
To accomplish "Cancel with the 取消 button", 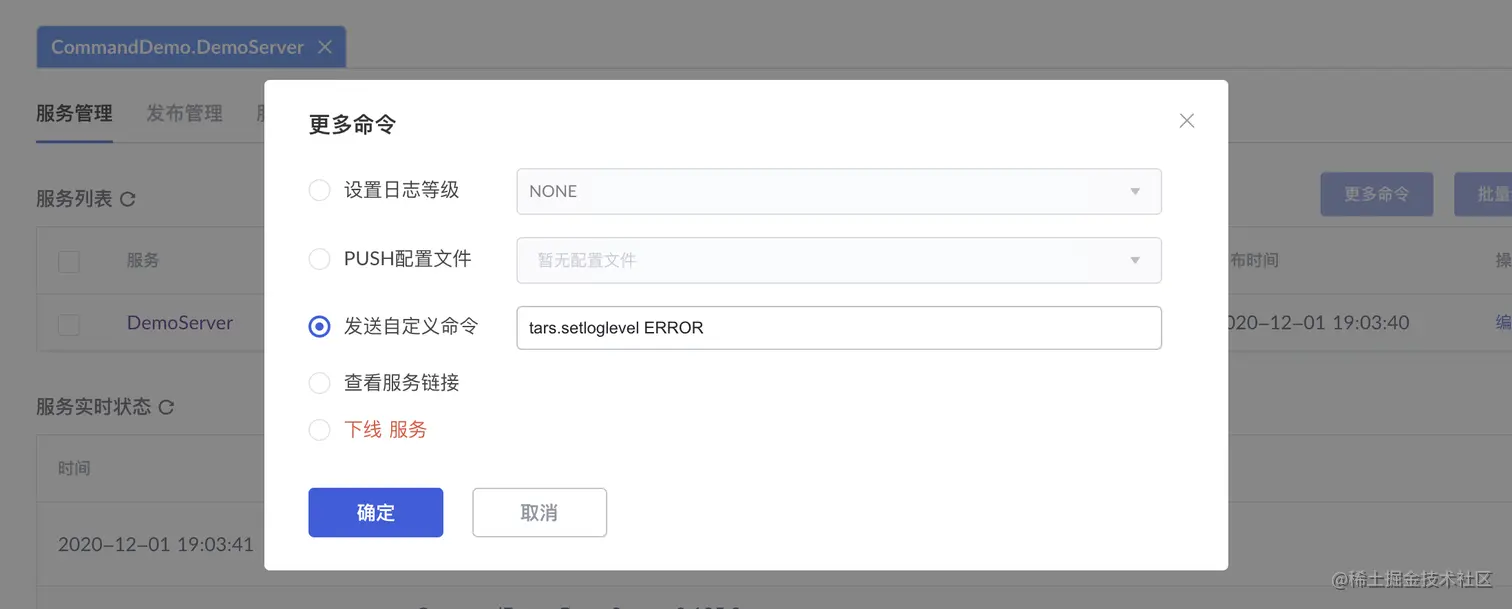I will coord(540,513).
